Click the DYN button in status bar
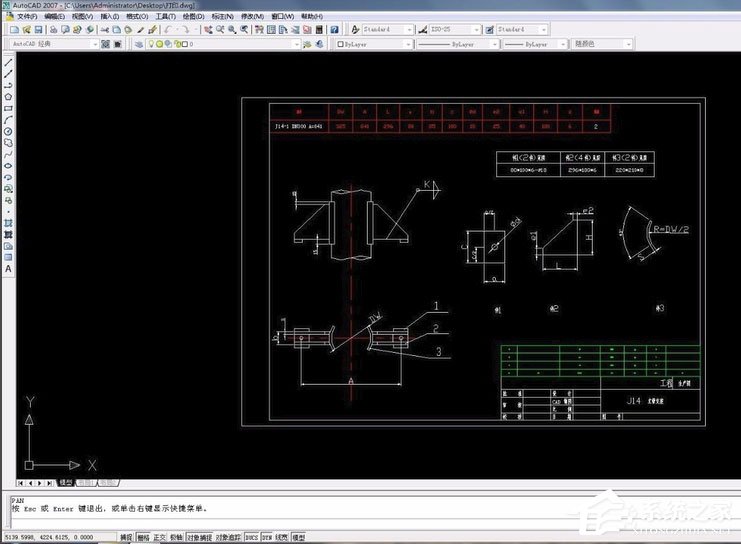741x544 pixels. point(268,537)
